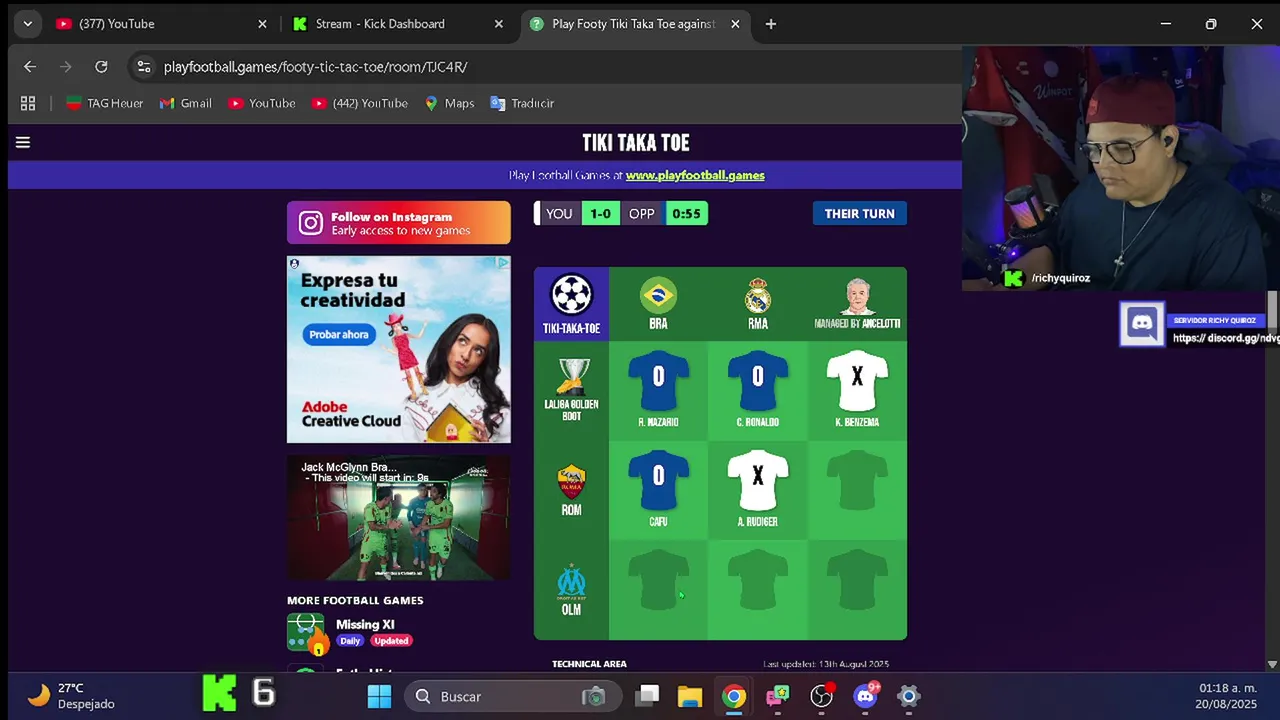
Task: Go back to the previous browser page
Action: pyautogui.click(x=30, y=67)
